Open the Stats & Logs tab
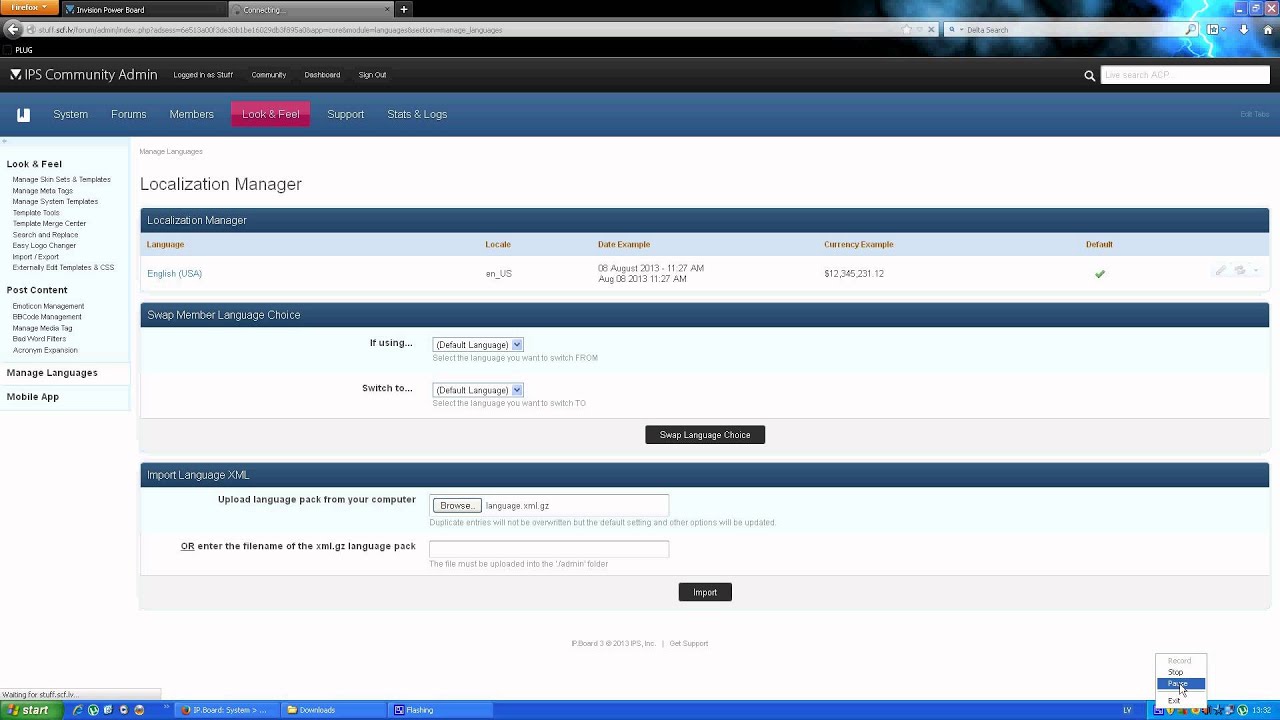The width and height of the screenshot is (1280, 720). [x=417, y=115]
